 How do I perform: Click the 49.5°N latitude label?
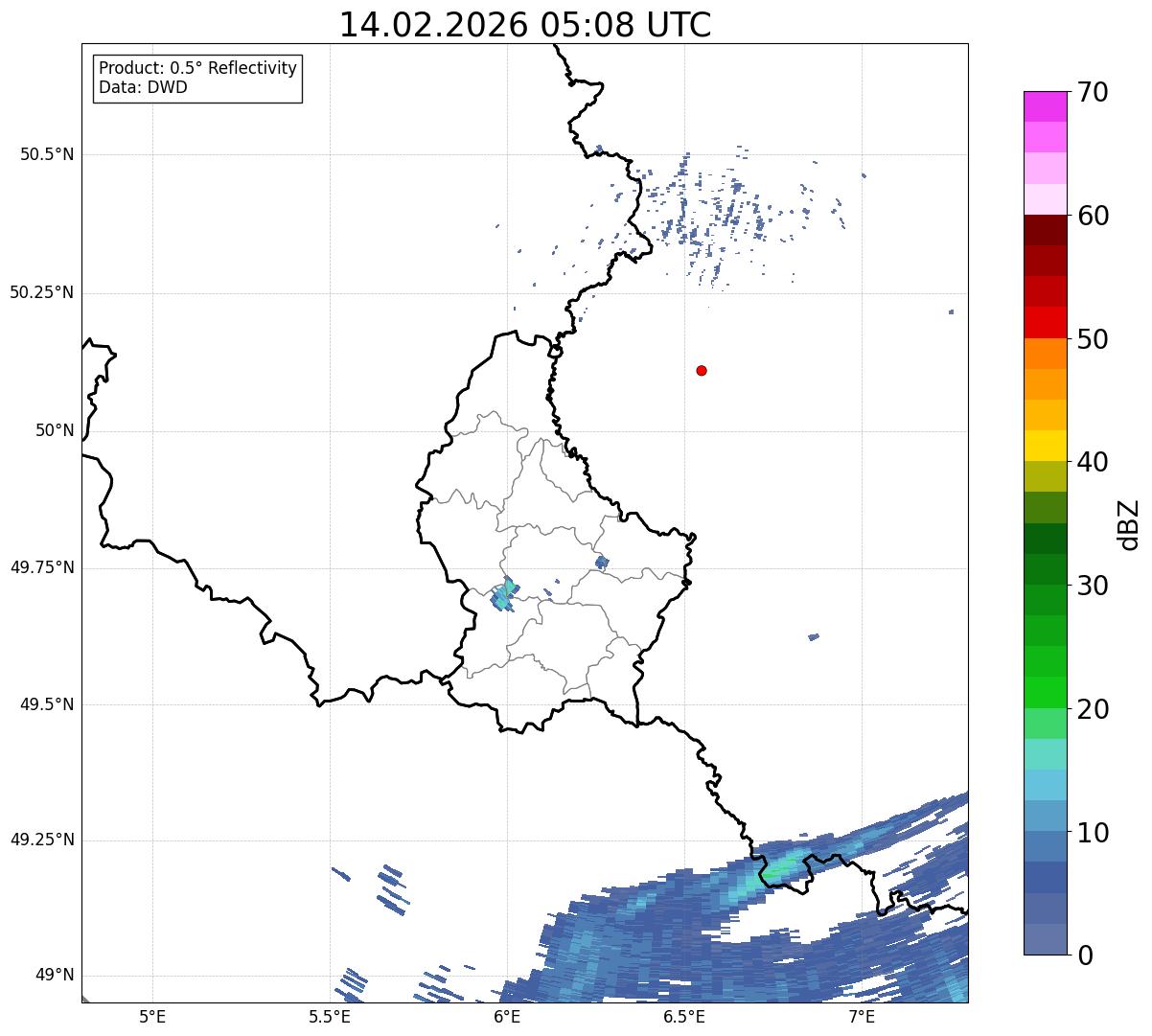pos(47,704)
